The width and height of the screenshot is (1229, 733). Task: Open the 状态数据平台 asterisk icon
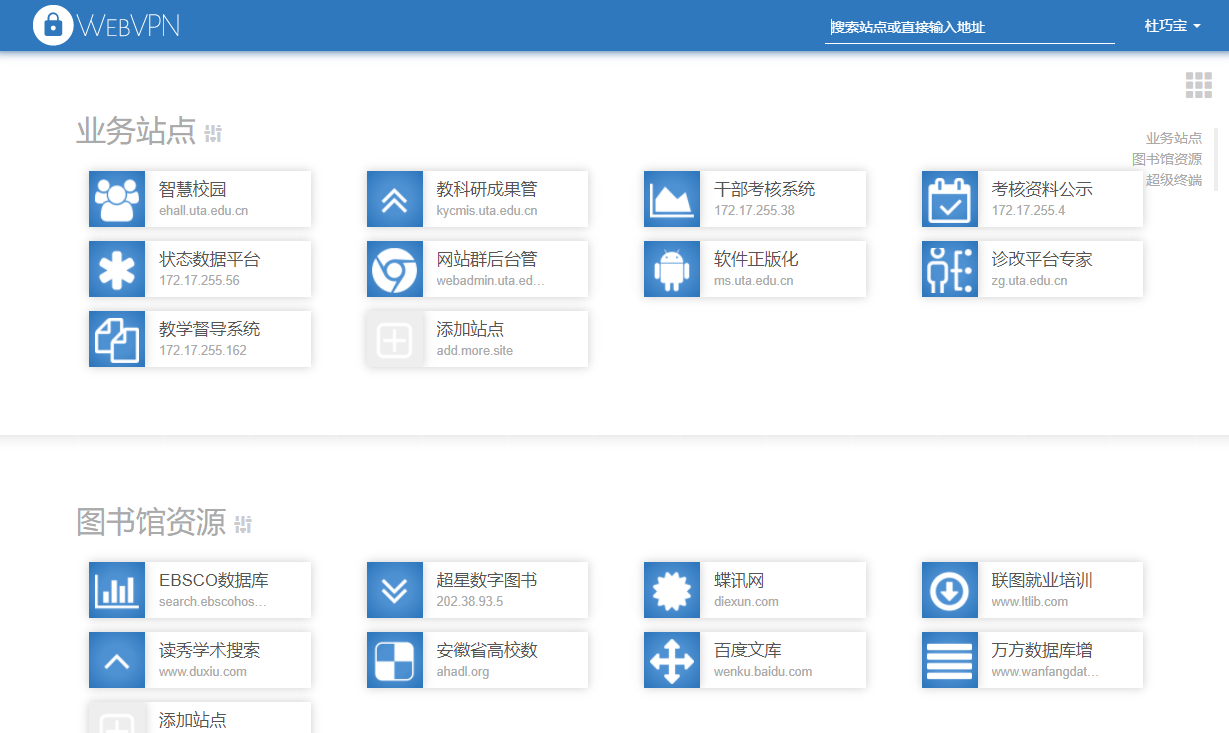(117, 269)
